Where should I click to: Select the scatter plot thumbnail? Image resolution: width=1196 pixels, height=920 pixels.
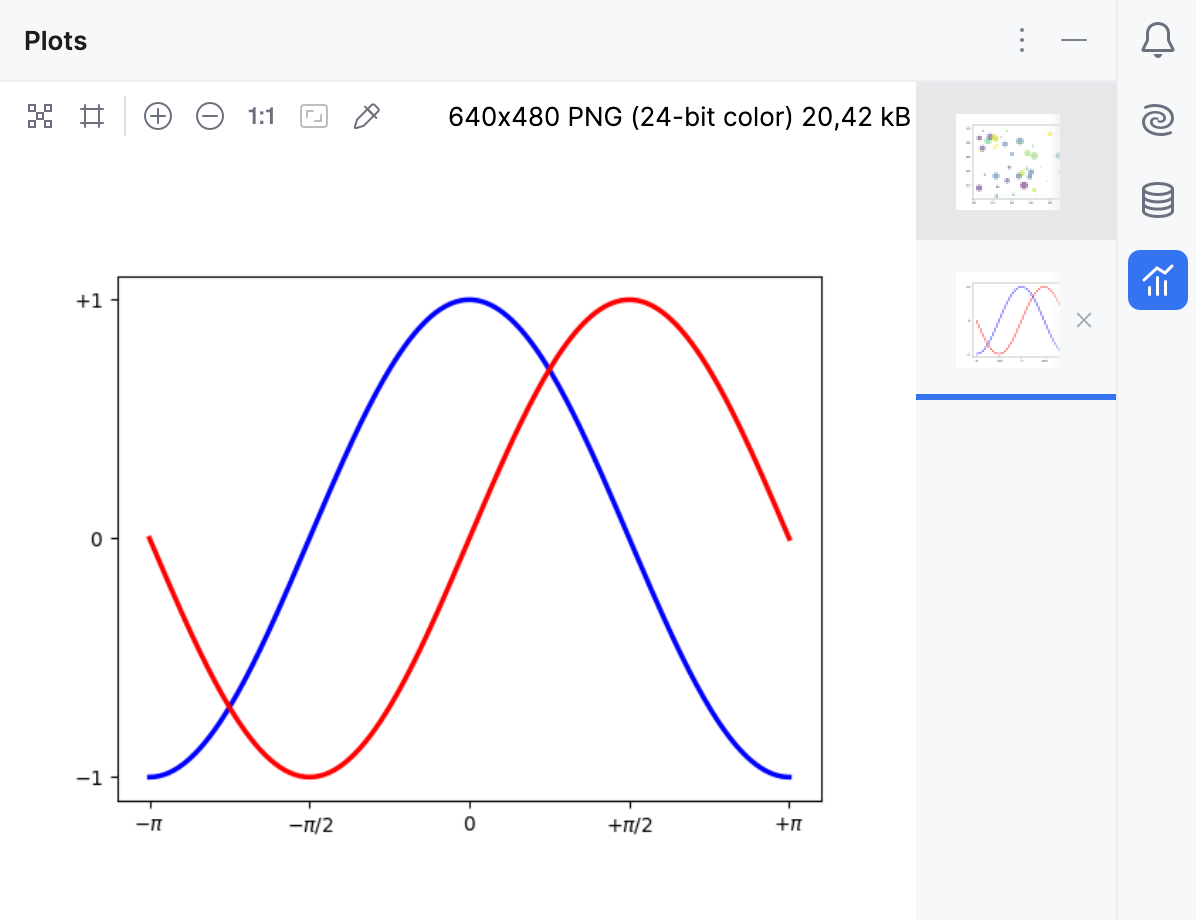pos(1007,162)
